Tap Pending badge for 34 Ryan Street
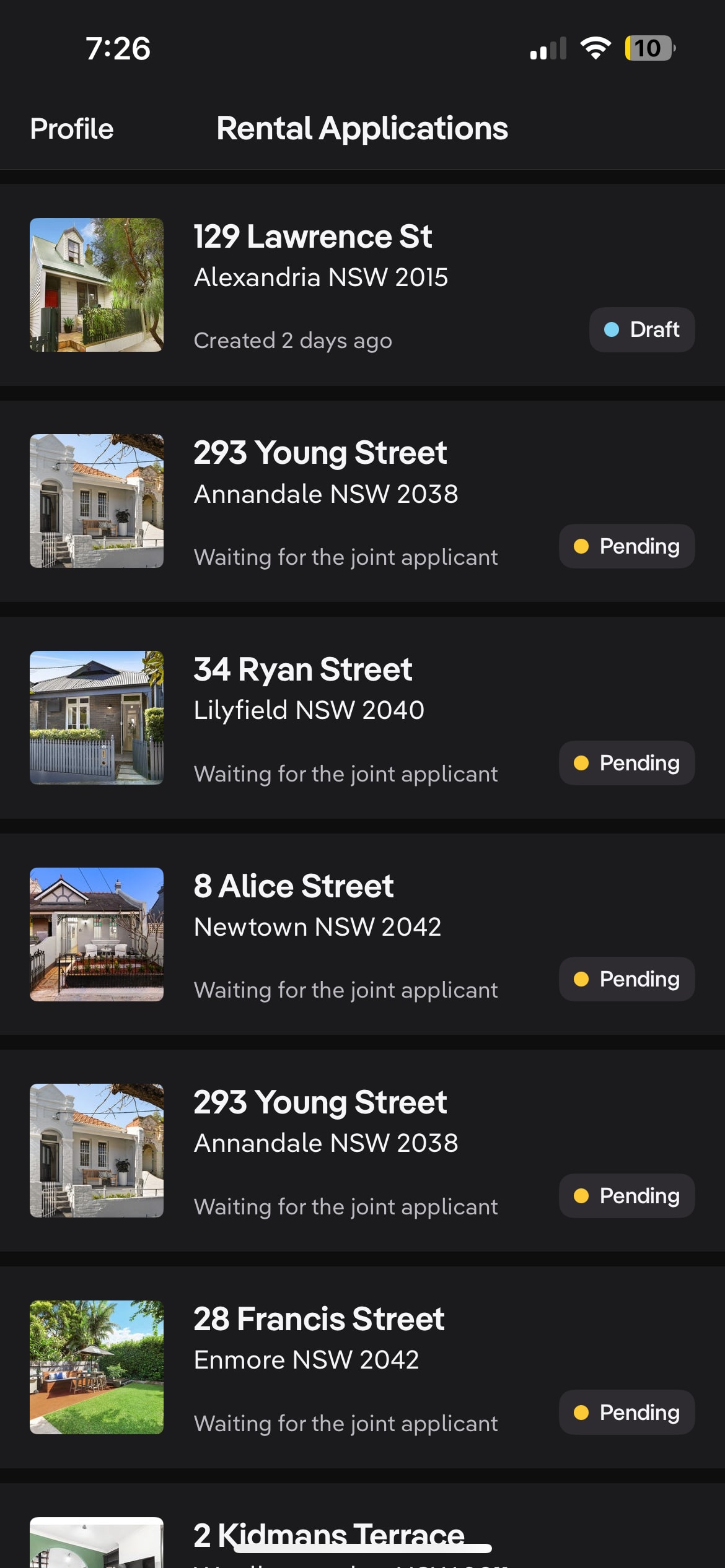Image resolution: width=725 pixels, height=1568 pixels. pos(626,763)
